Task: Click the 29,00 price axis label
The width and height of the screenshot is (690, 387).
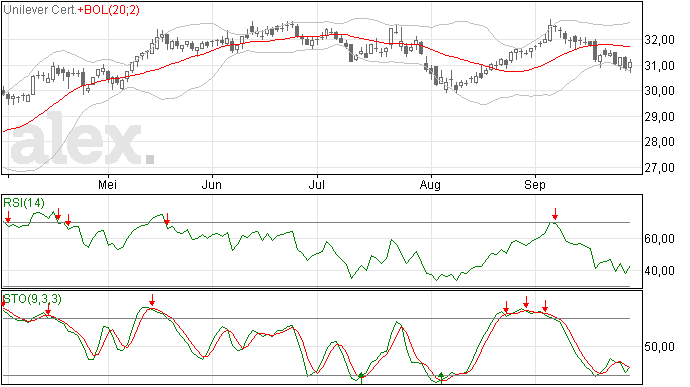Action: click(x=659, y=117)
